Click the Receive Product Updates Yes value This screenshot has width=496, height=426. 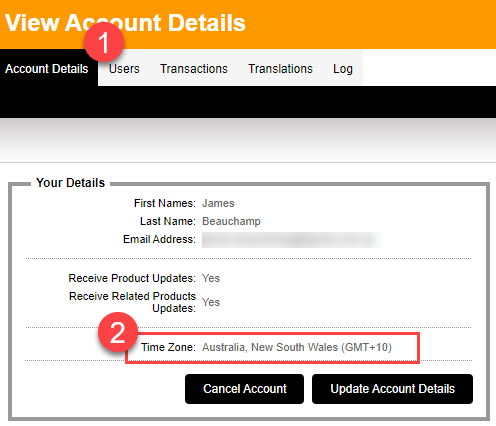coord(211,278)
